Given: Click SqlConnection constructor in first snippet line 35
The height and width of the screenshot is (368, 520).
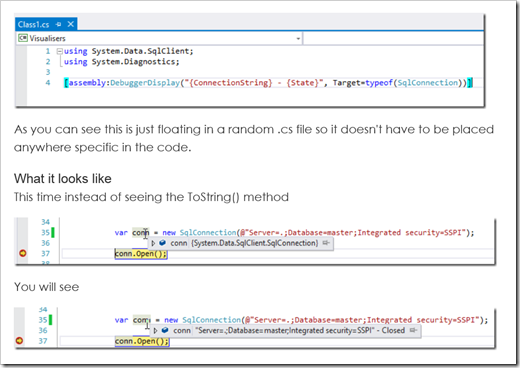Looking at the screenshot, I should [x=208, y=232].
